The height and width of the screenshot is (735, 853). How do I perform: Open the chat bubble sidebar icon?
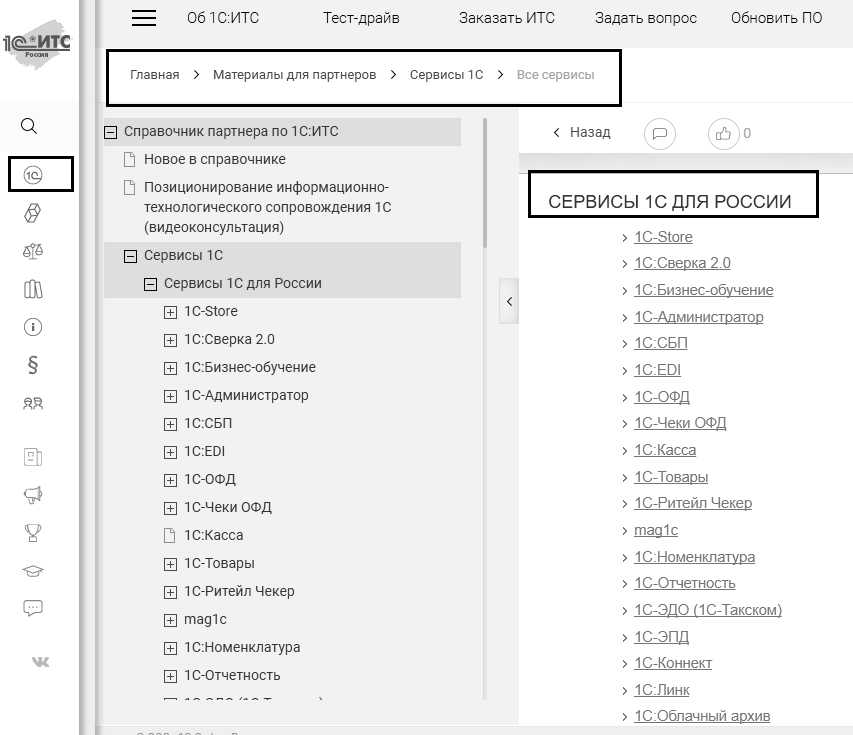click(33, 608)
